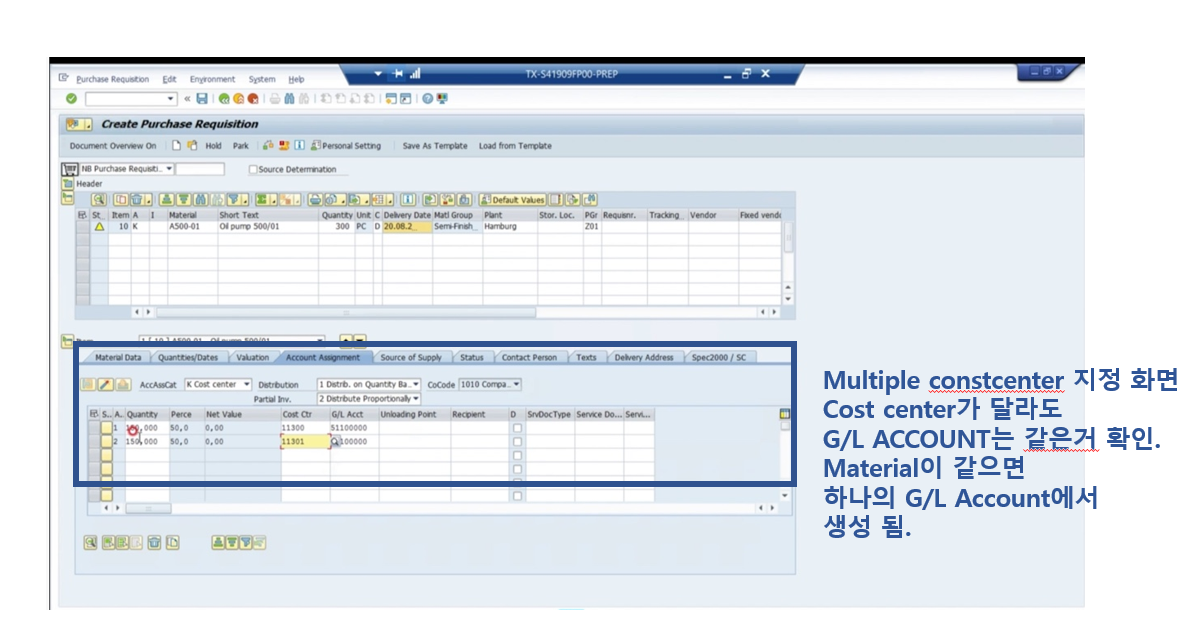Switch to the Material Data tab

coord(118,357)
